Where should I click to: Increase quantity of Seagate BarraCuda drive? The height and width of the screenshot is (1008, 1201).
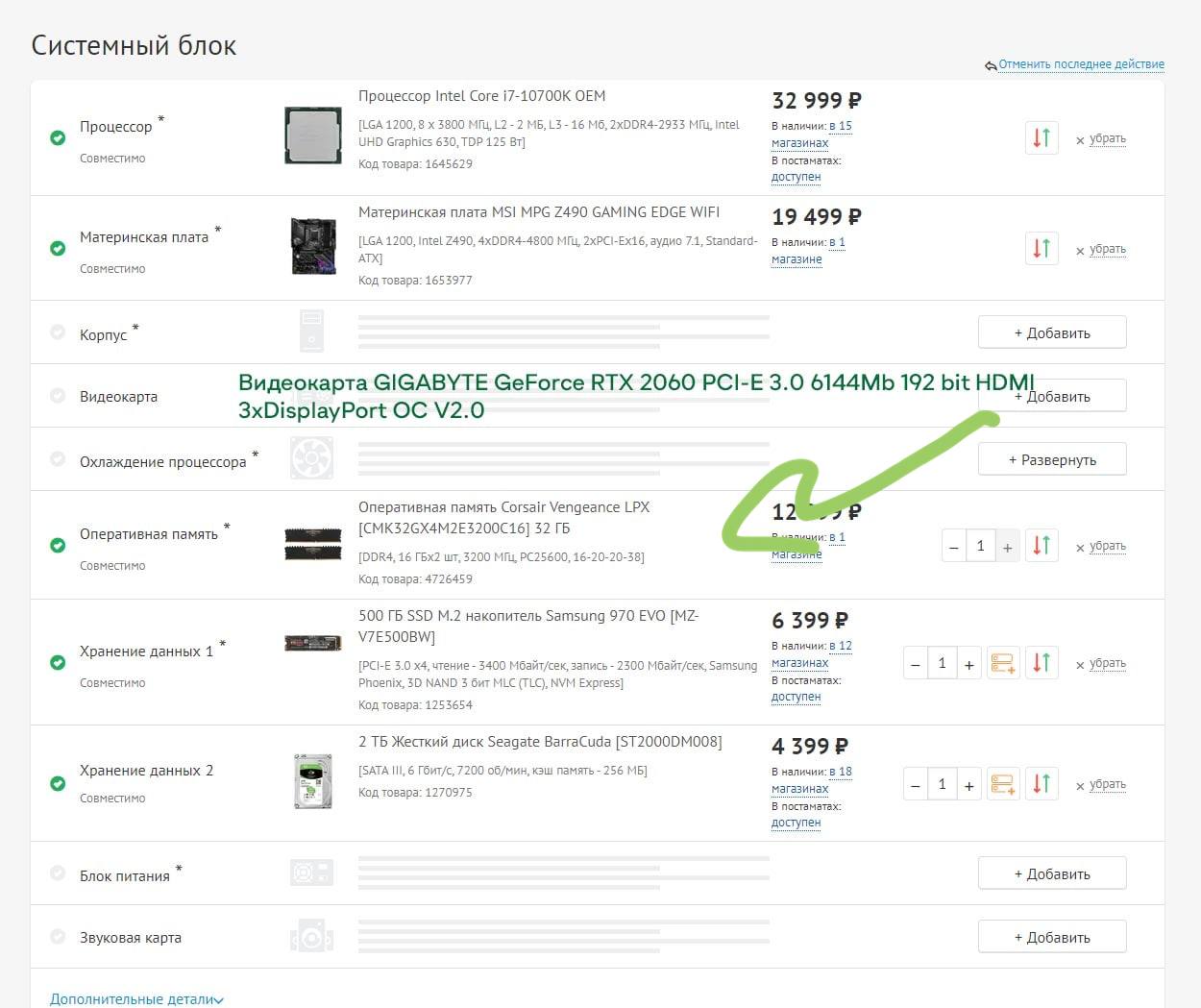[969, 785]
